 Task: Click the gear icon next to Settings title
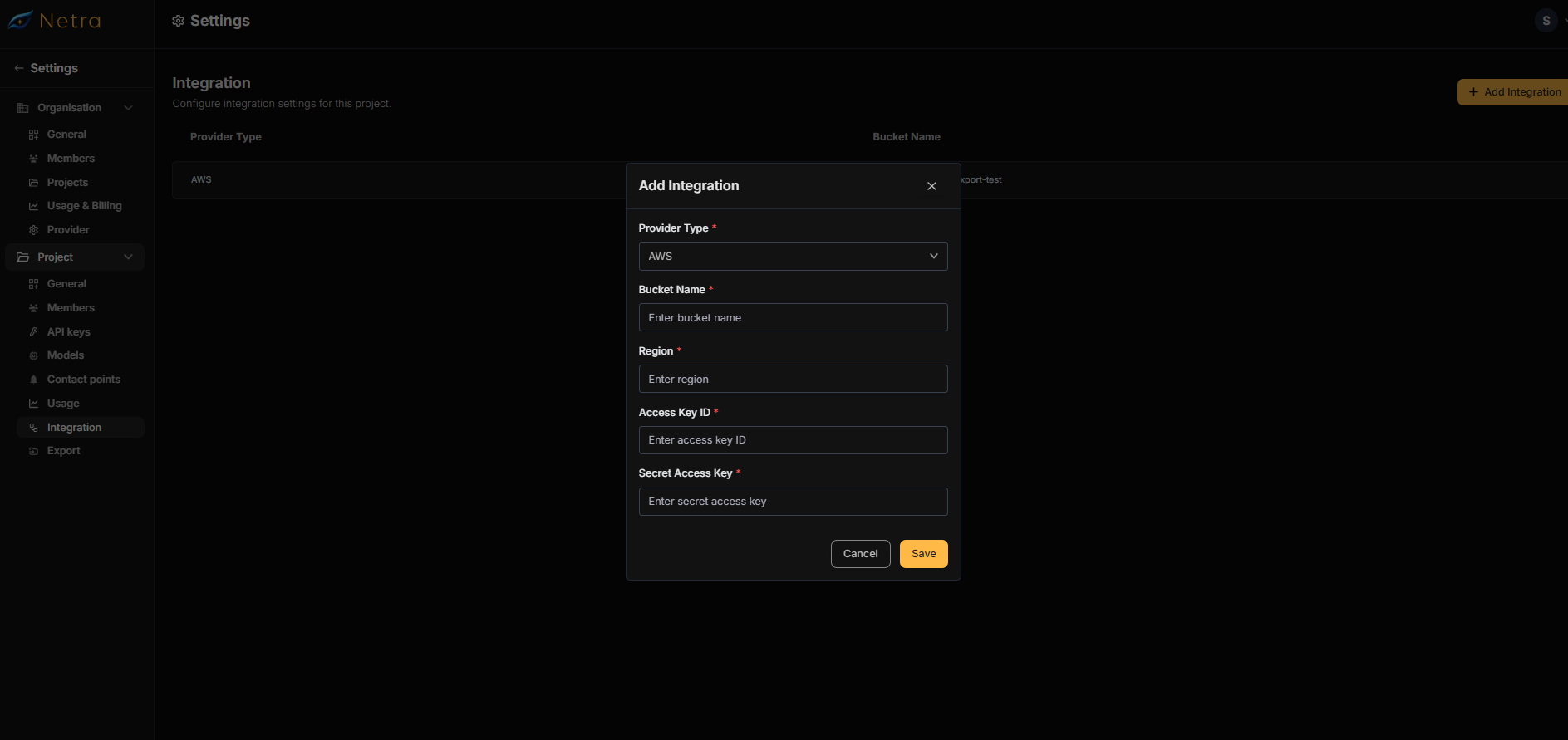[178, 21]
